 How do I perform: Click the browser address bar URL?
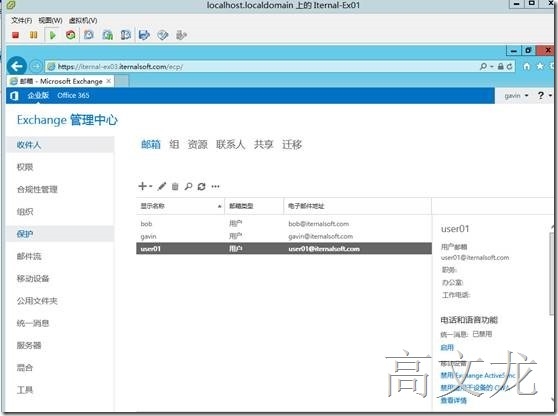pyautogui.click(x=120, y=67)
